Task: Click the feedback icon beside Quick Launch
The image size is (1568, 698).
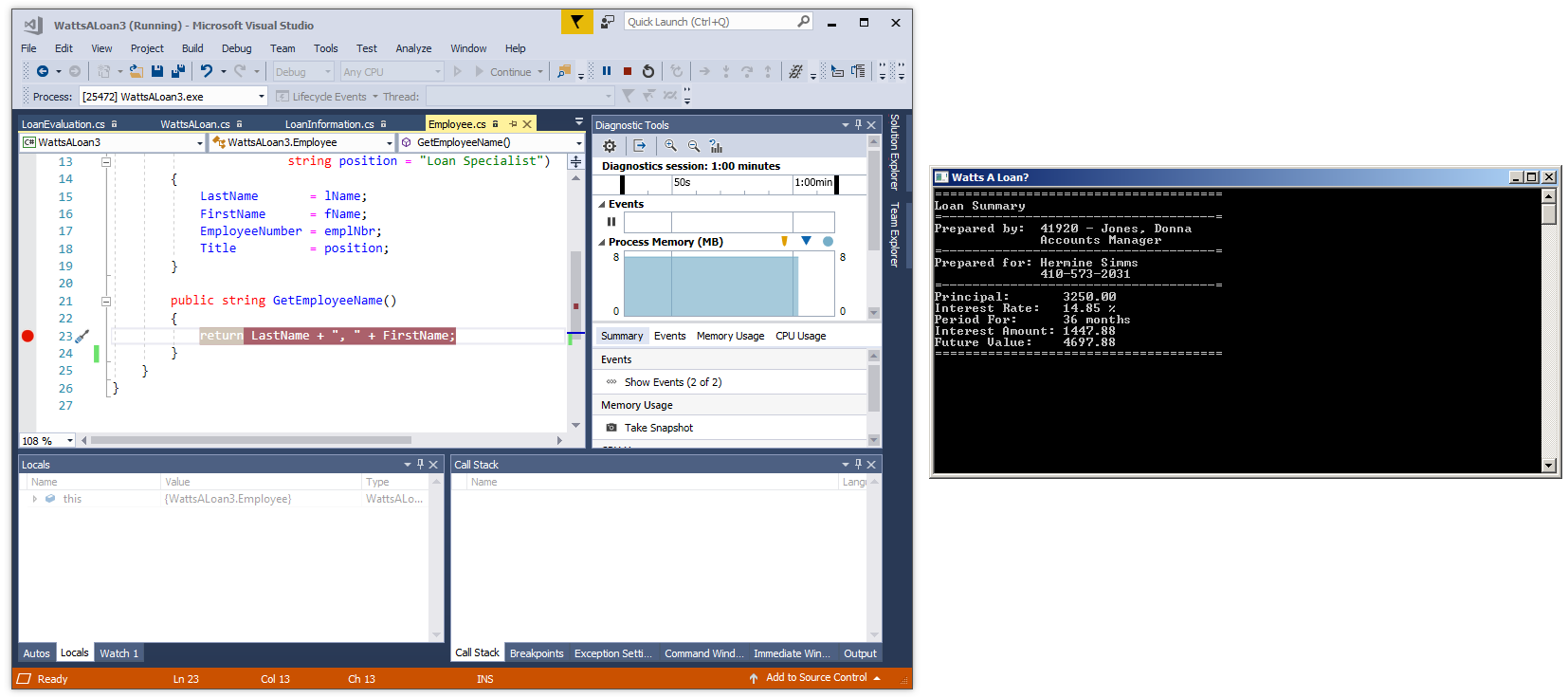Action: [x=608, y=22]
